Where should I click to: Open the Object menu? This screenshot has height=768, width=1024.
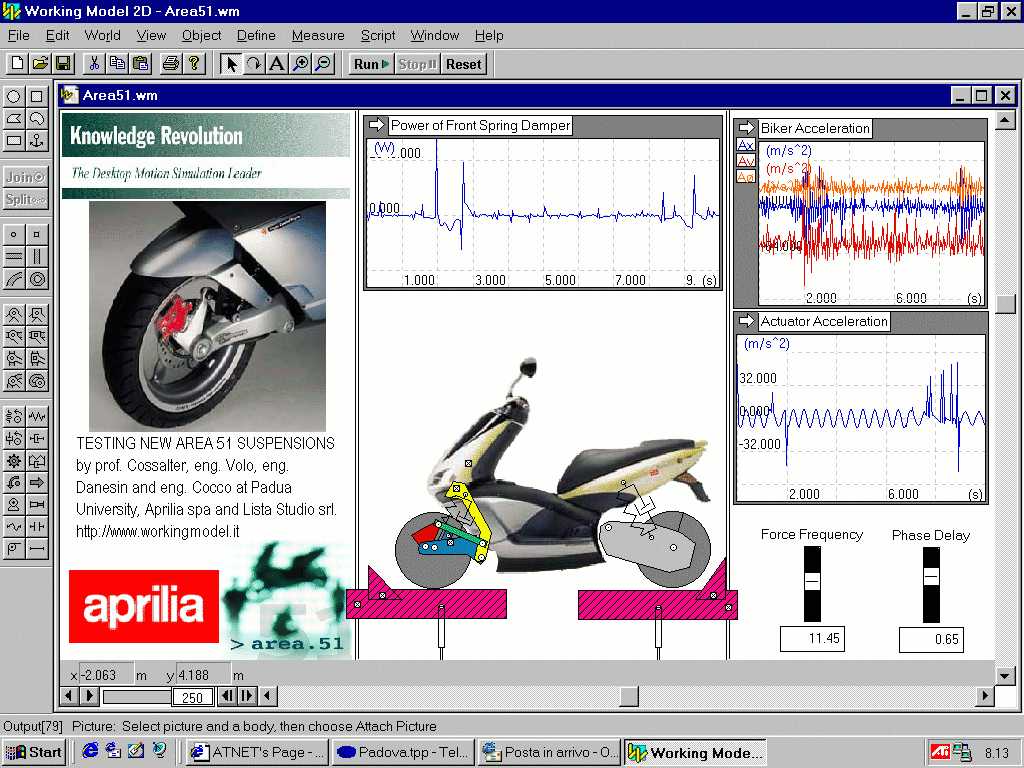tap(201, 35)
